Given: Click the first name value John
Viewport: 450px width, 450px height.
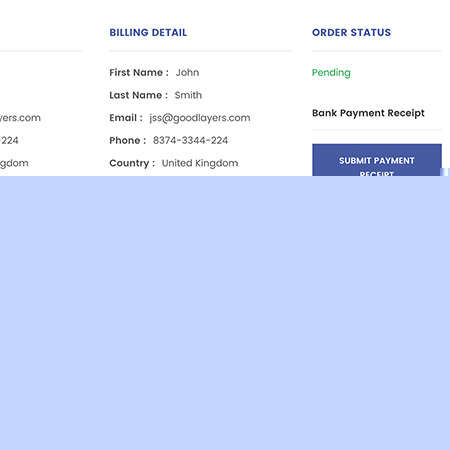Looking at the screenshot, I should tap(187, 73).
